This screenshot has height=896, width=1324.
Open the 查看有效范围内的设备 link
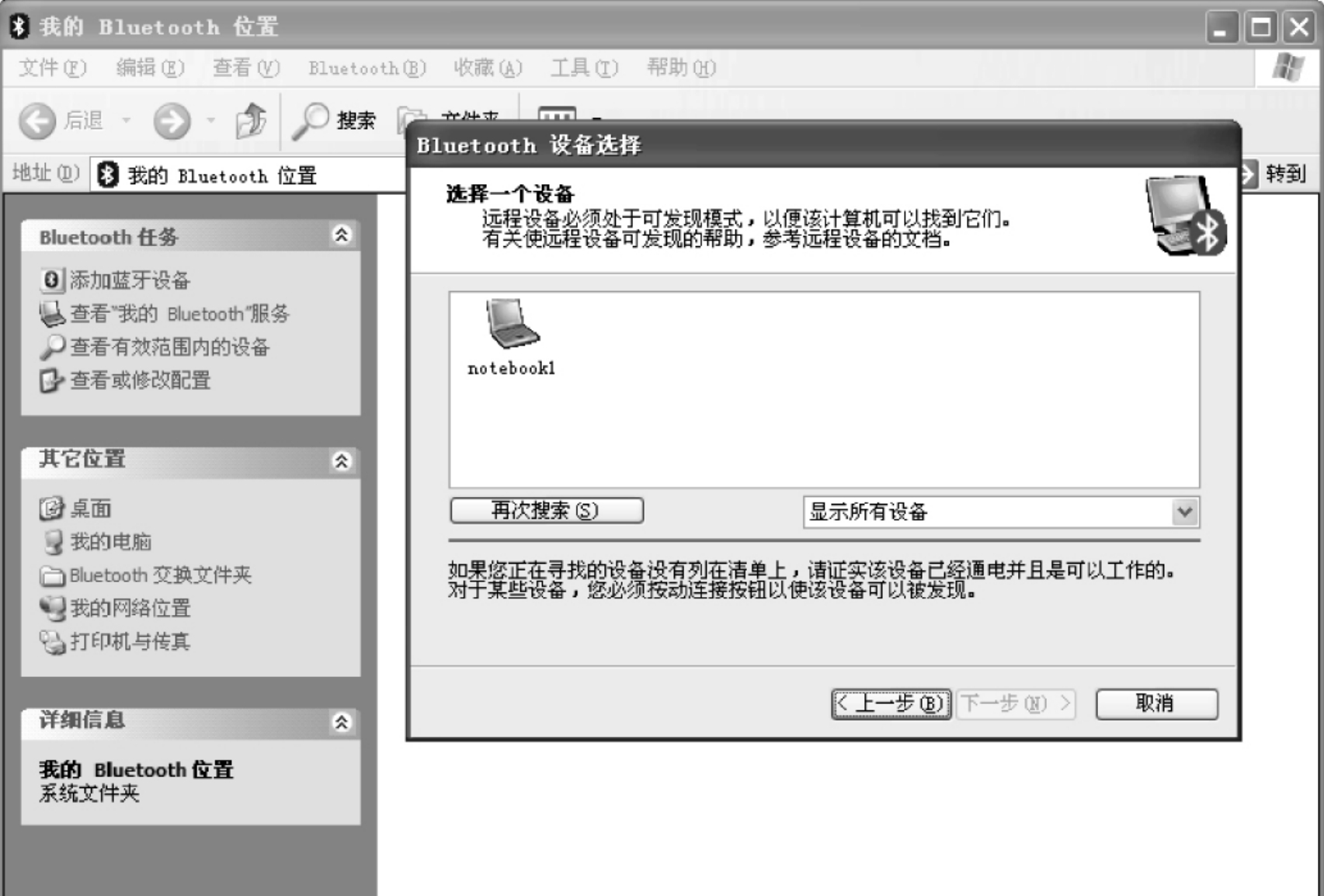pyautogui.click(x=169, y=347)
